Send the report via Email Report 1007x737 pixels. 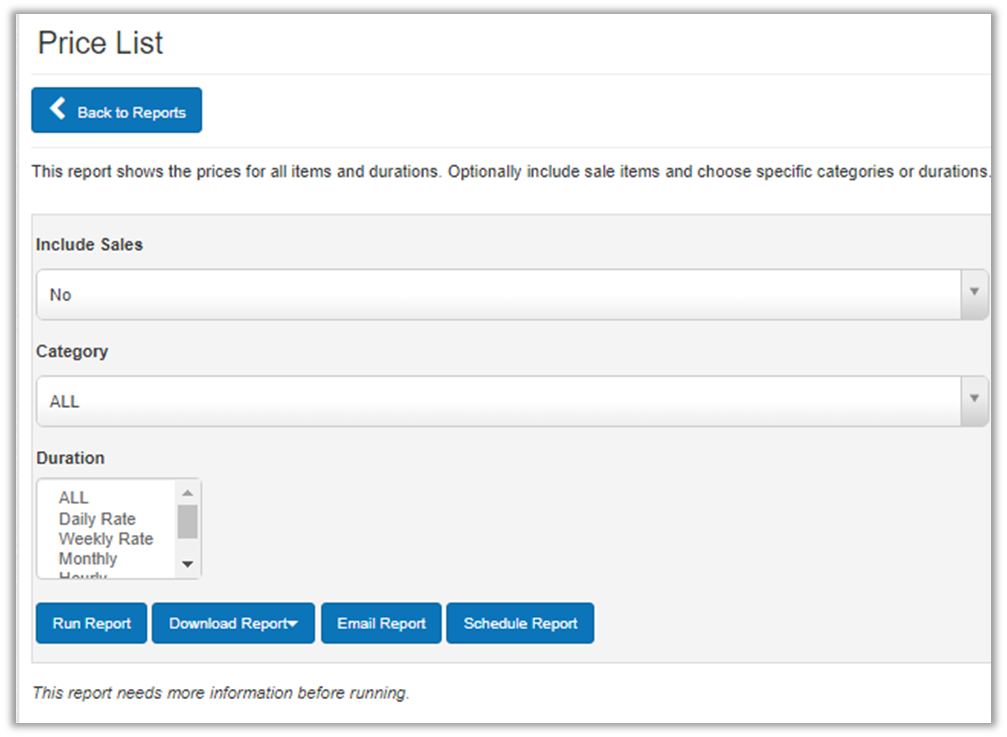tap(381, 623)
